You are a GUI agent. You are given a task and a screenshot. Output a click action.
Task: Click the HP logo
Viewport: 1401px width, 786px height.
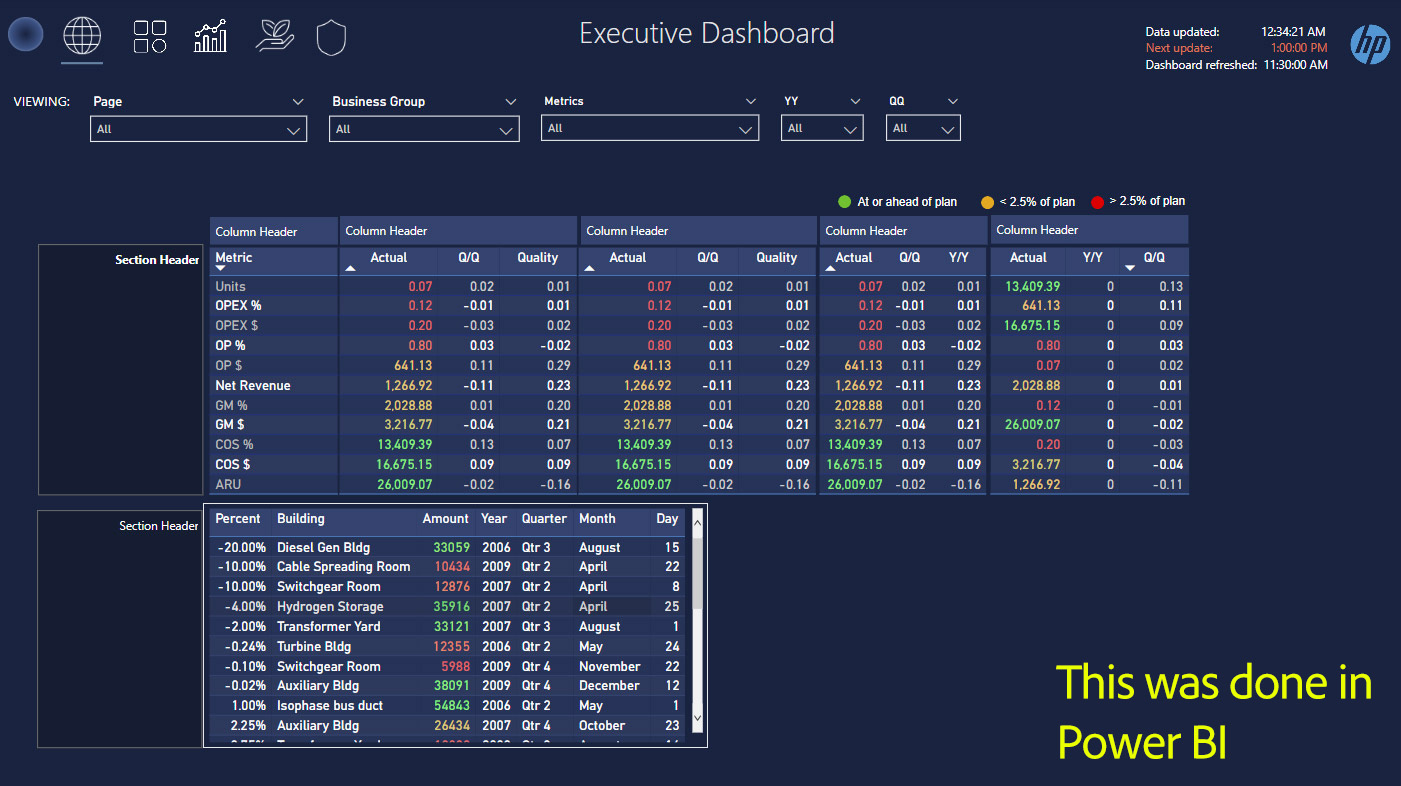click(x=1369, y=44)
